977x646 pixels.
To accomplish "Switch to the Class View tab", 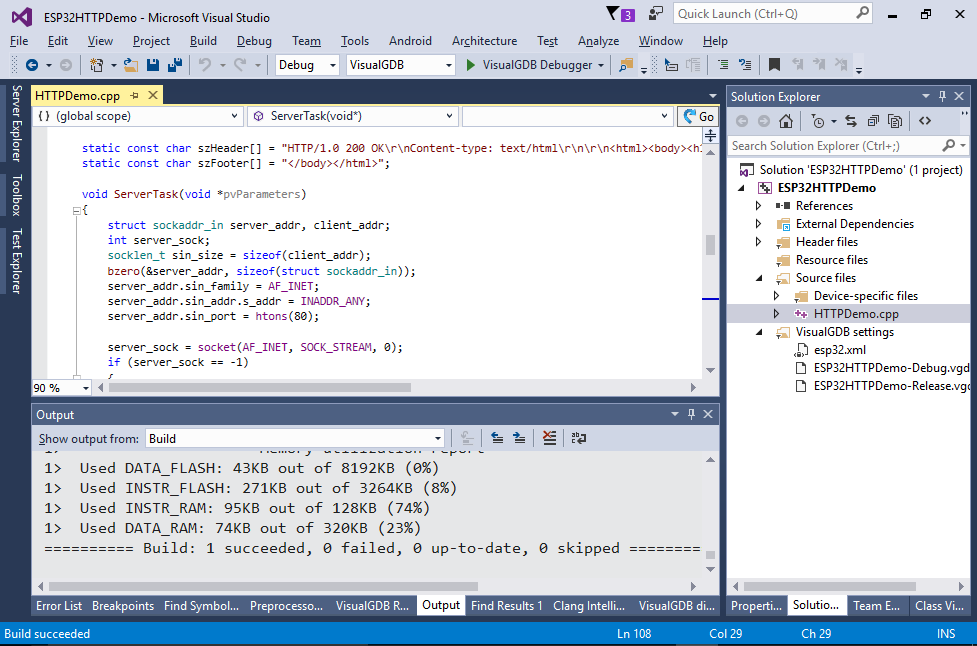I will 939,606.
